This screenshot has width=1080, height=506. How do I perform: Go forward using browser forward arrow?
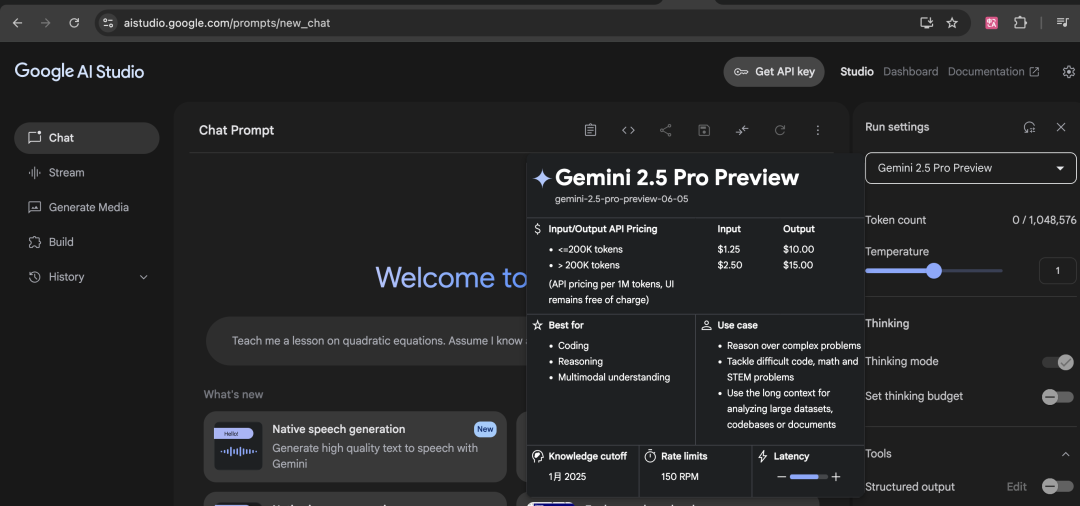45,23
